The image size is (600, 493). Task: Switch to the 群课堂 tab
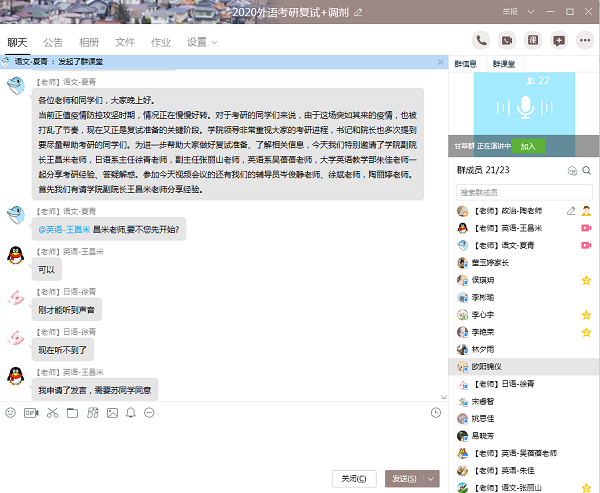pos(505,63)
